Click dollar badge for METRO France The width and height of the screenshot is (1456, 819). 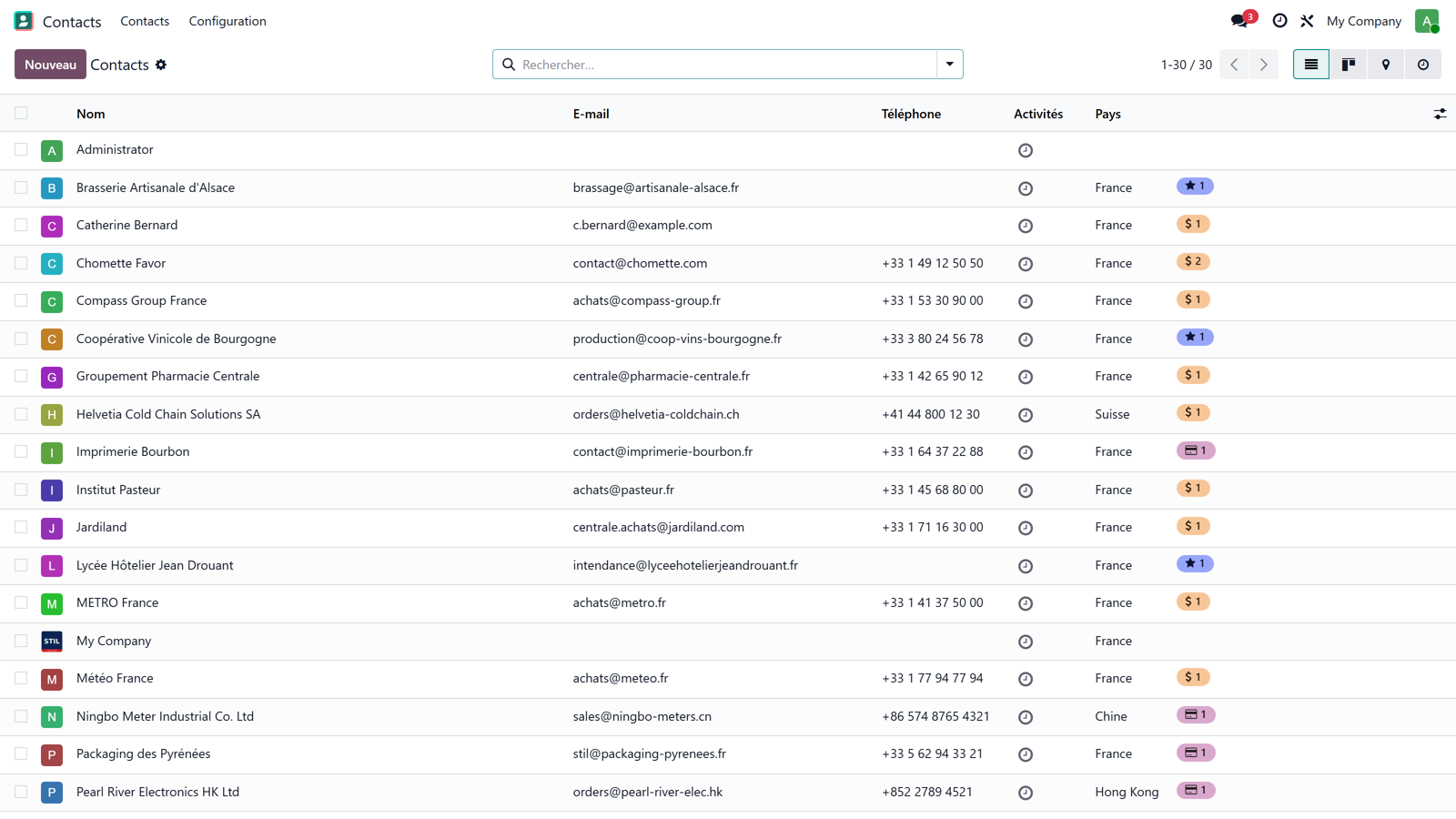coord(1193,602)
